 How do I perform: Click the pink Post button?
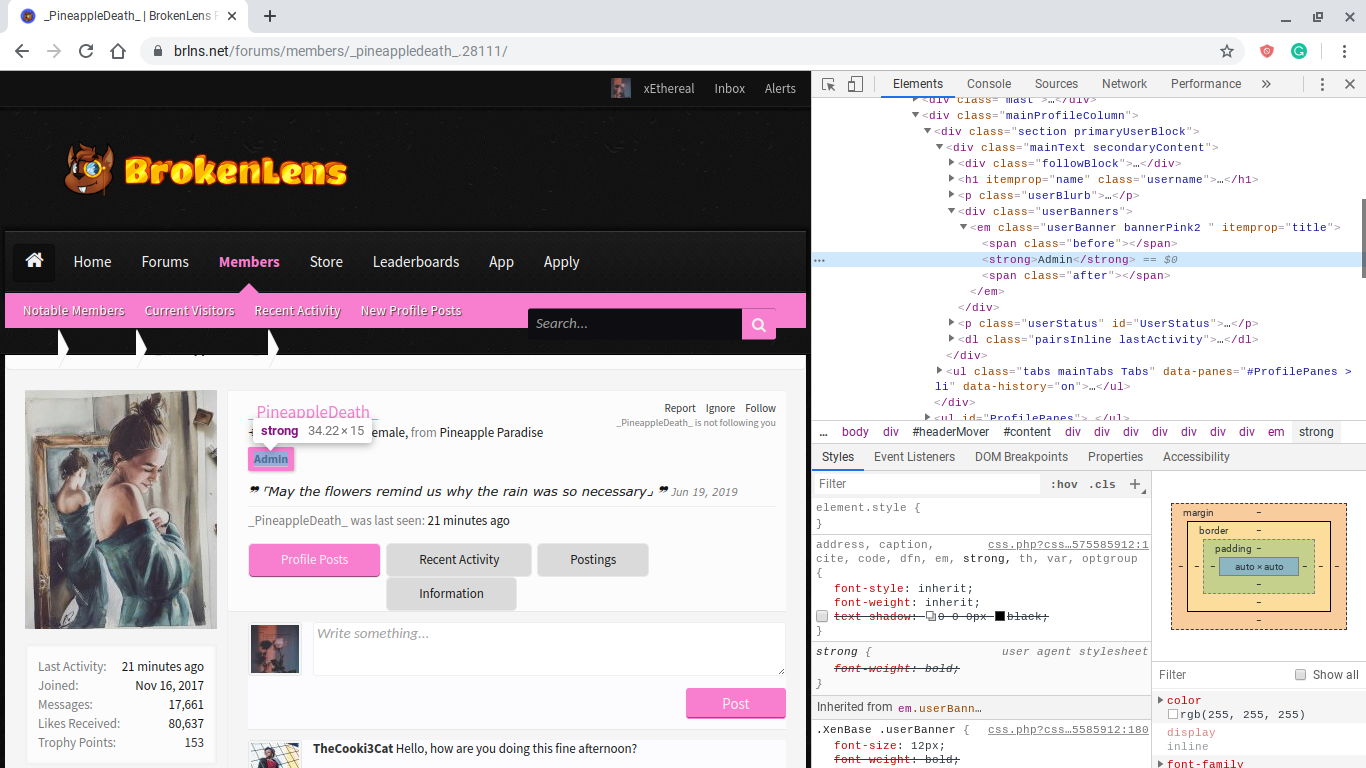(736, 703)
